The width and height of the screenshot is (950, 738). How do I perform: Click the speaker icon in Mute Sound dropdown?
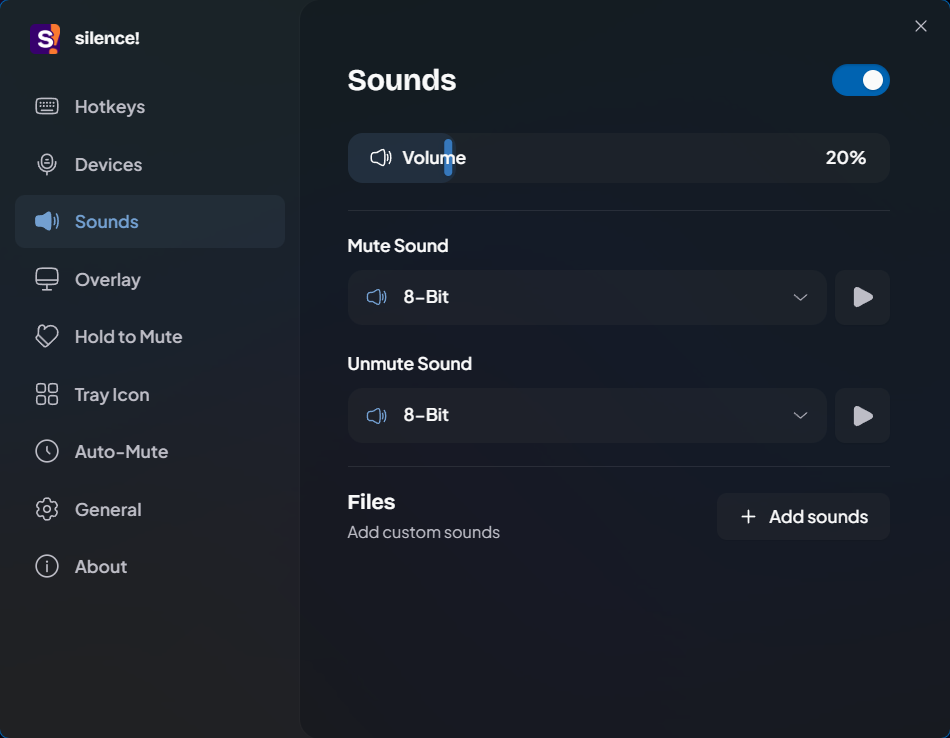tap(376, 297)
